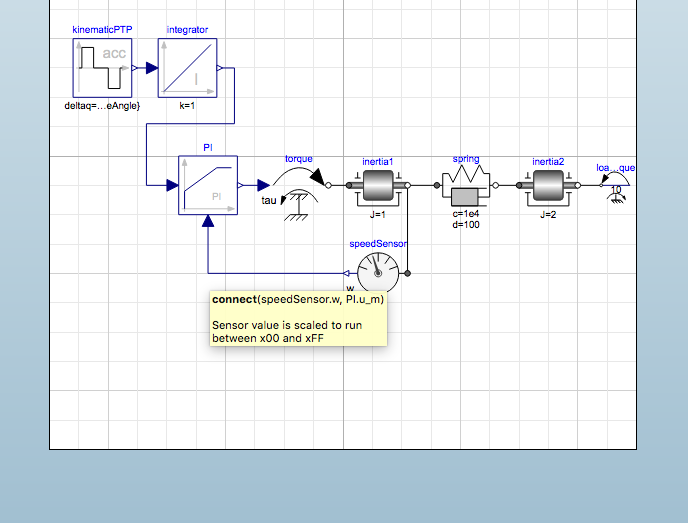
Task: Click the 'deltaq=…eAngle}' parameter label
Action: pyautogui.click(x=102, y=106)
